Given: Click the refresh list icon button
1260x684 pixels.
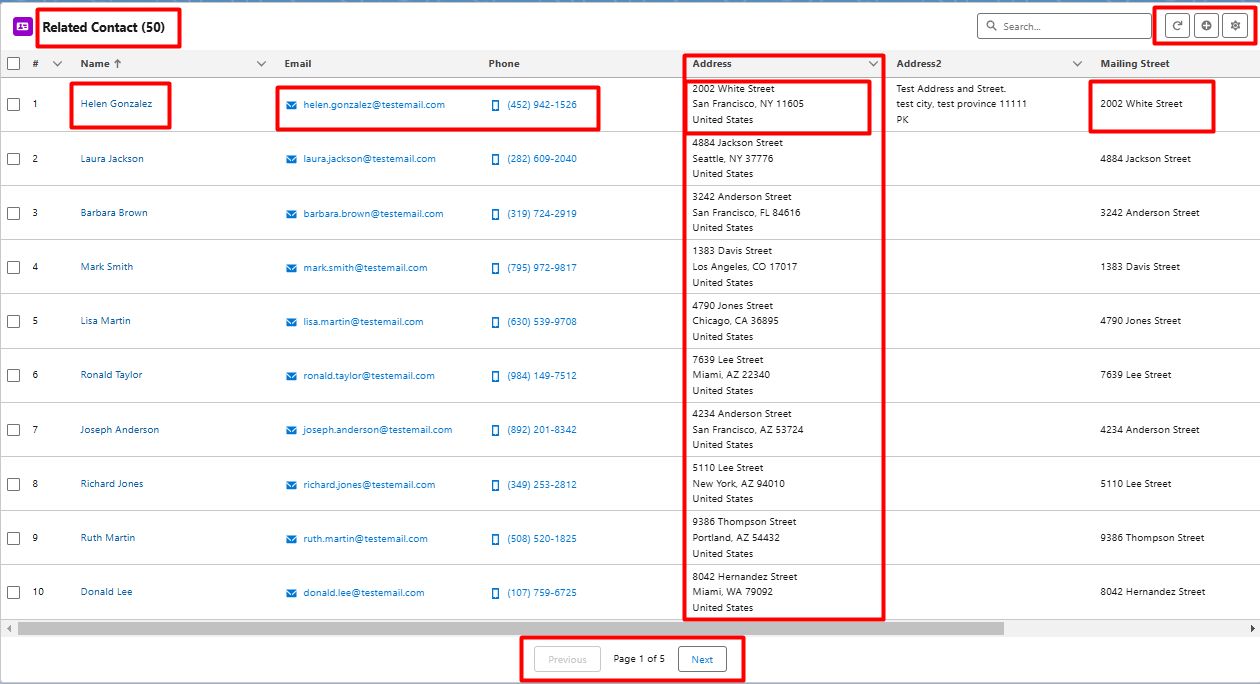Looking at the screenshot, I should pos(1177,26).
